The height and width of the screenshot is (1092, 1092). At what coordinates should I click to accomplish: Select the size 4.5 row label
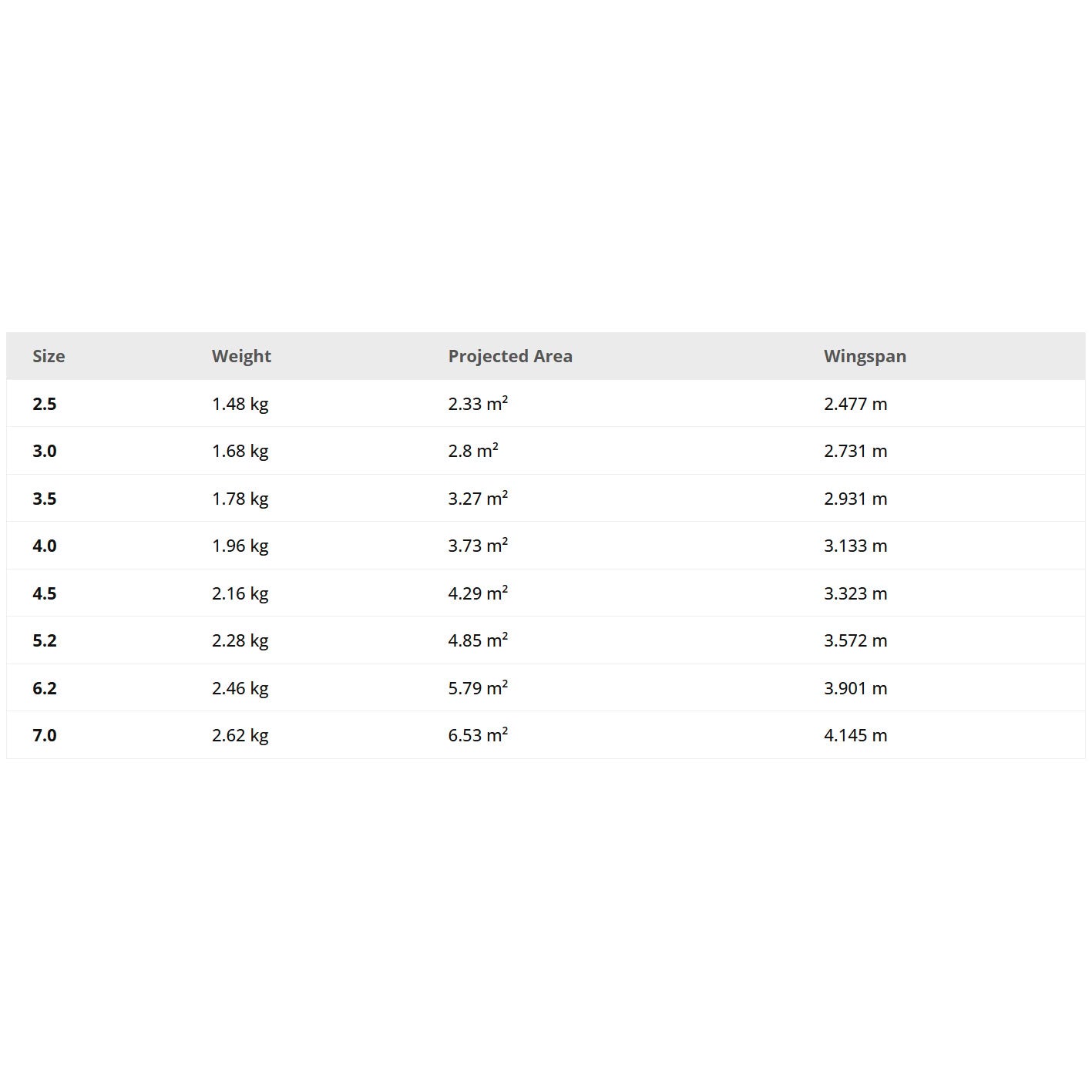(45, 593)
